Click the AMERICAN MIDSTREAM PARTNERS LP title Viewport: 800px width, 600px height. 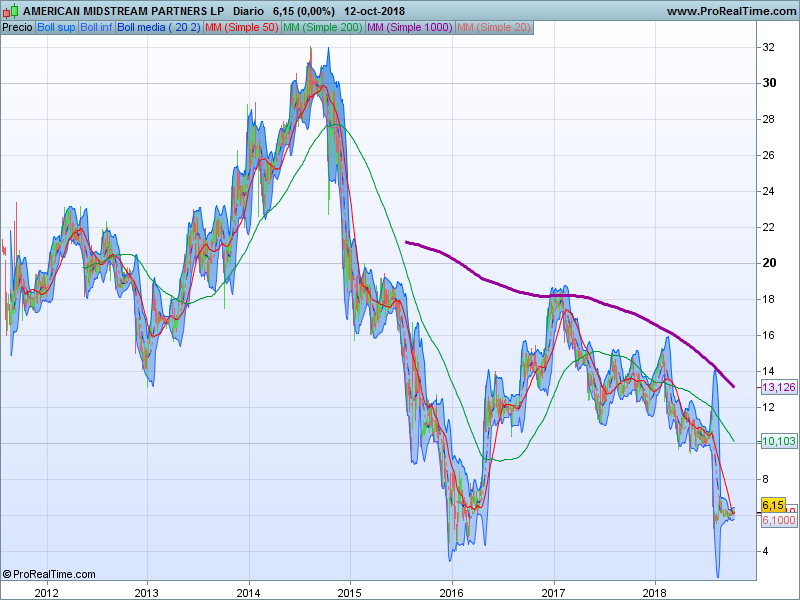click(123, 11)
